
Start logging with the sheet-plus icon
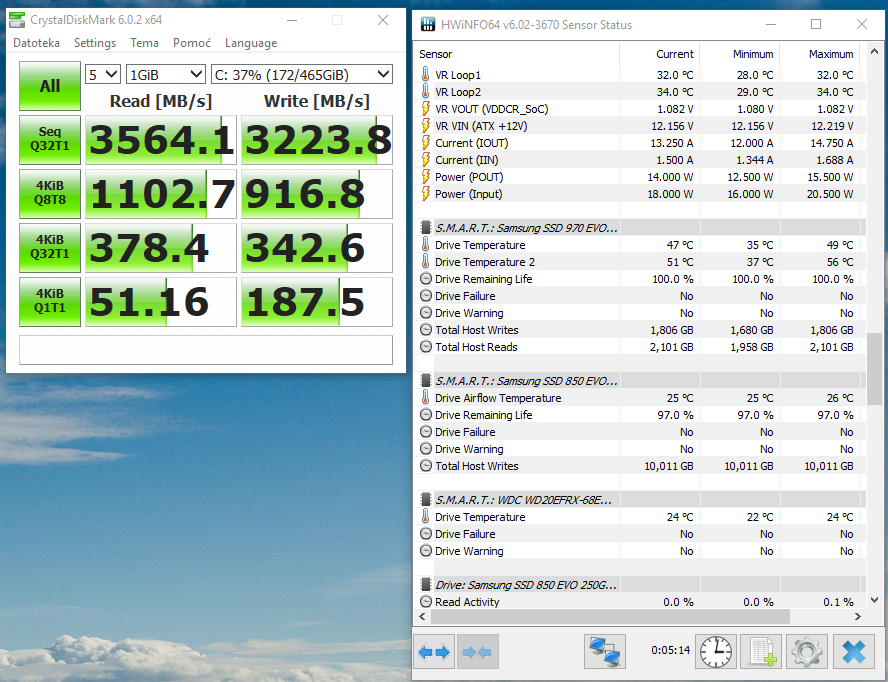pos(760,652)
